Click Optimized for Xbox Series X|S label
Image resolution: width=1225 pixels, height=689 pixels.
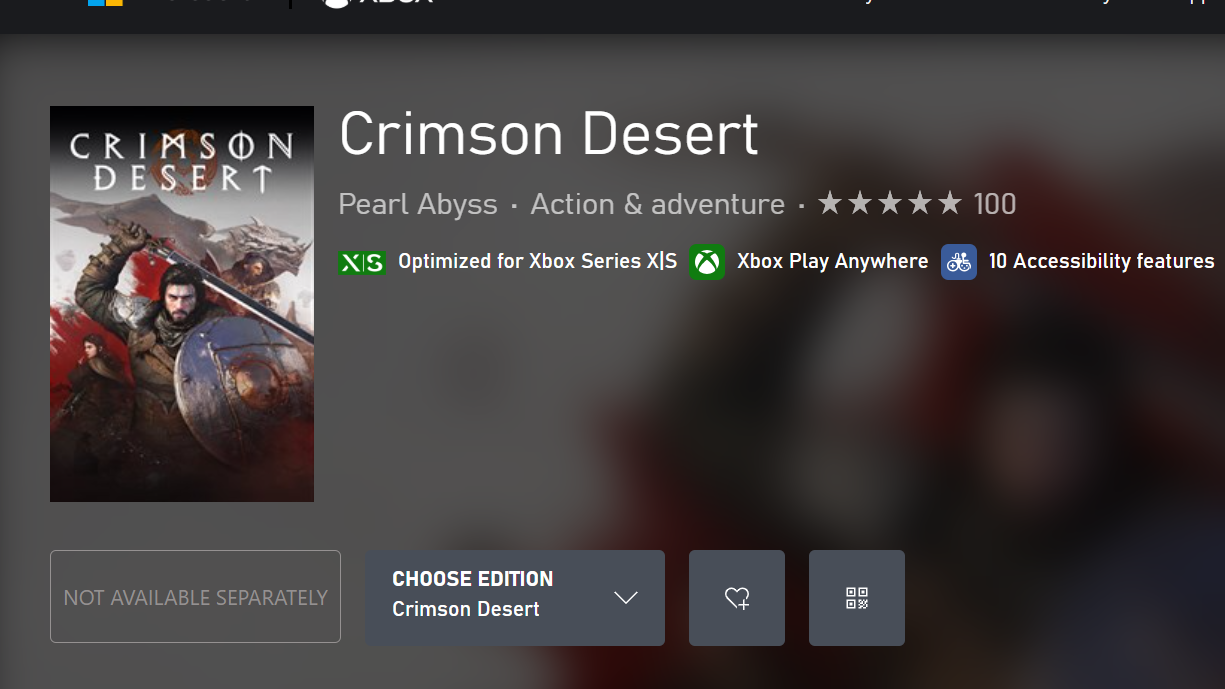[x=538, y=261]
